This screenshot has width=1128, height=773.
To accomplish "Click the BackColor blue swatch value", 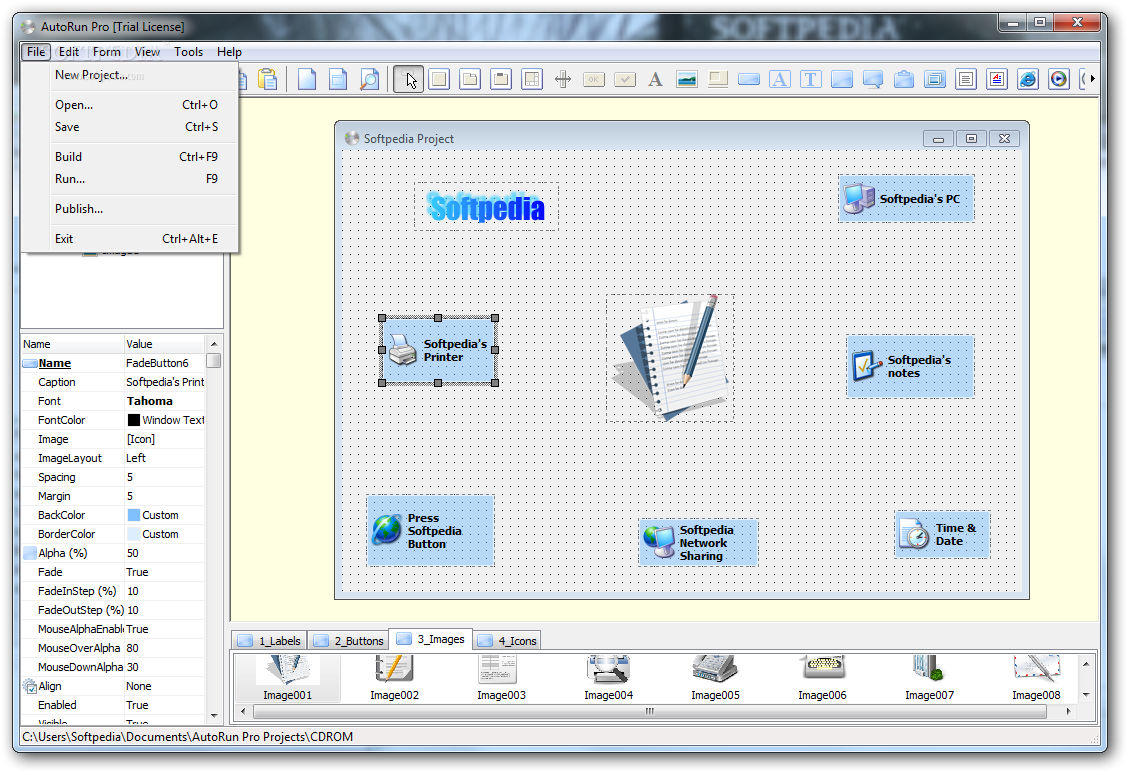I will 134,515.
